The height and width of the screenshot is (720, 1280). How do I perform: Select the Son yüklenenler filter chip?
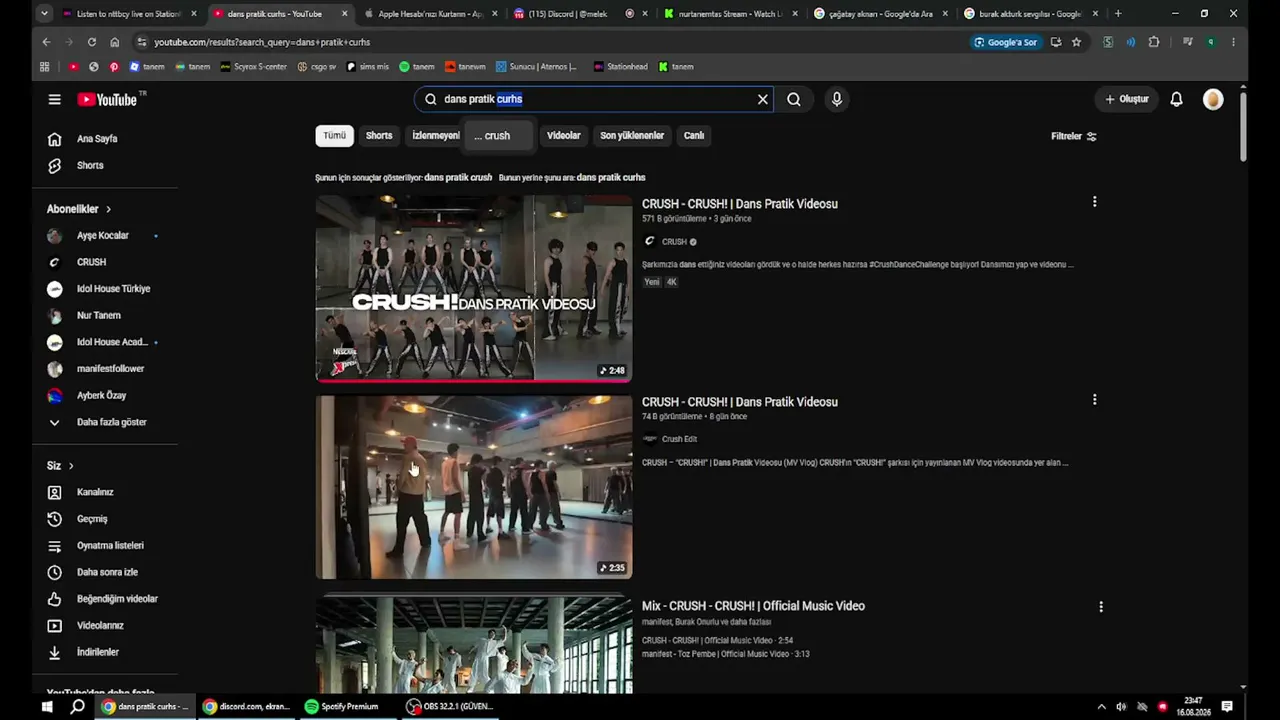coord(632,136)
